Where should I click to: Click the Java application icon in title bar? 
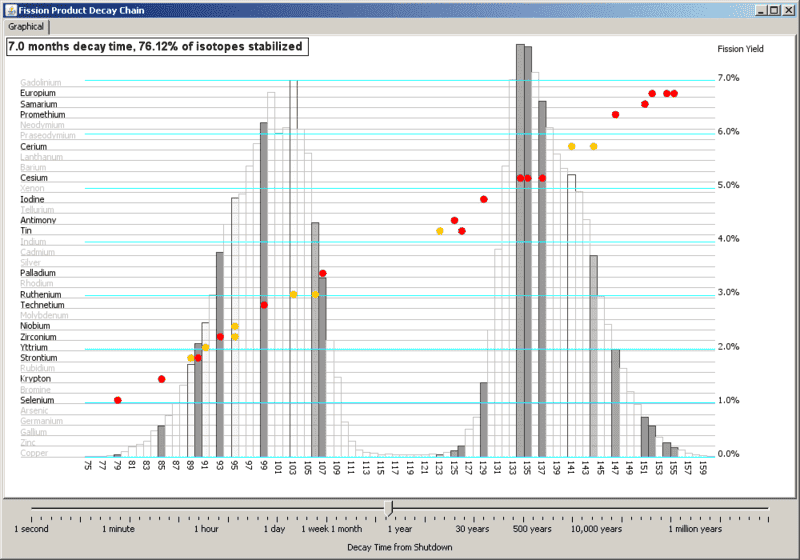tap(11, 10)
